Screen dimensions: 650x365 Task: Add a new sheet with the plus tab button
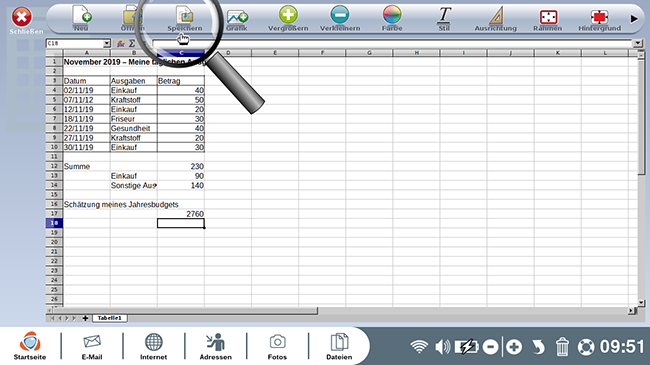pyautogui.click(x=85, y=318)
